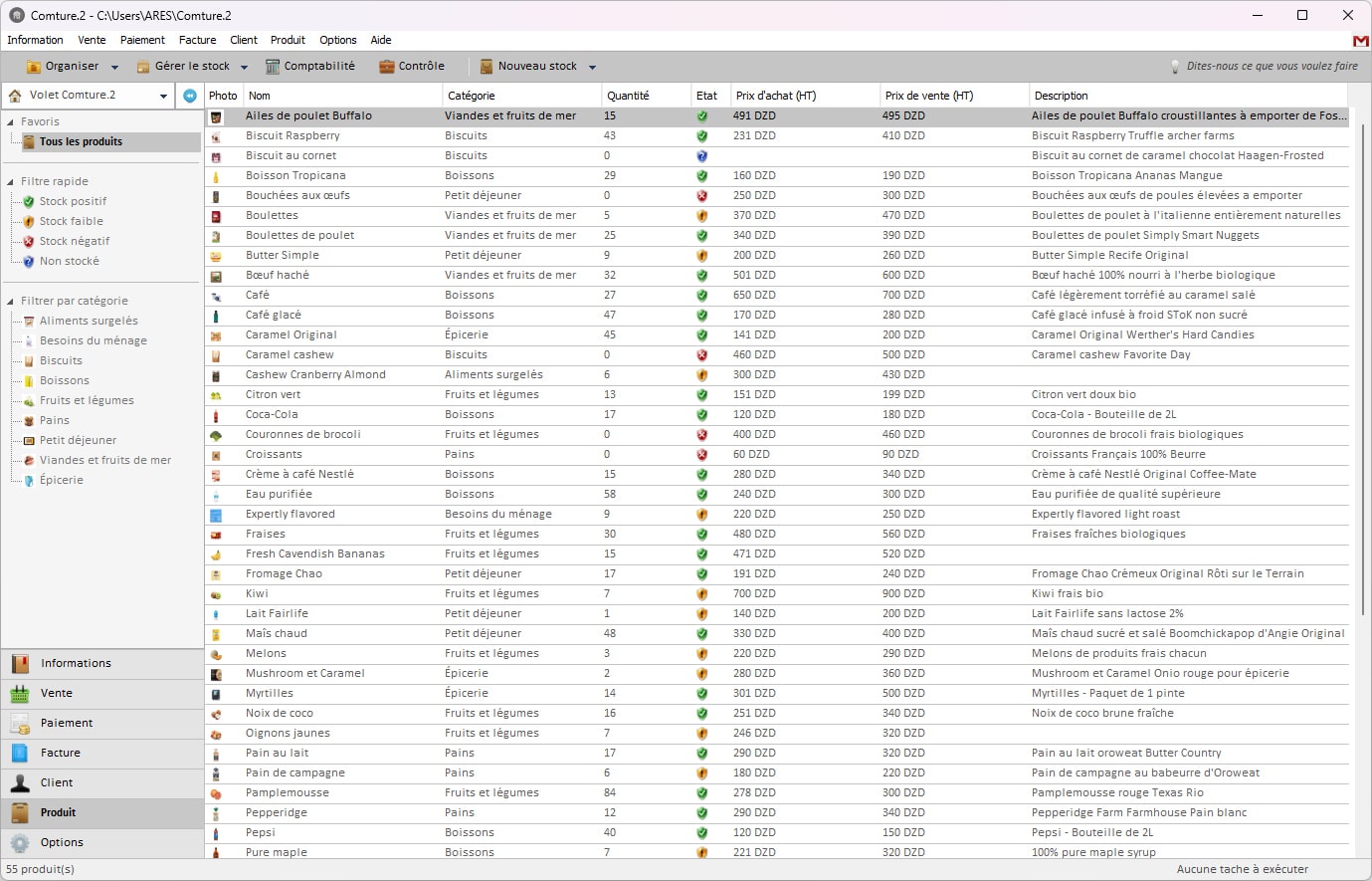Open the Contrôle briefcase icon
Image resolution: width=1372 pixels, height=881 pixels.
387,67
